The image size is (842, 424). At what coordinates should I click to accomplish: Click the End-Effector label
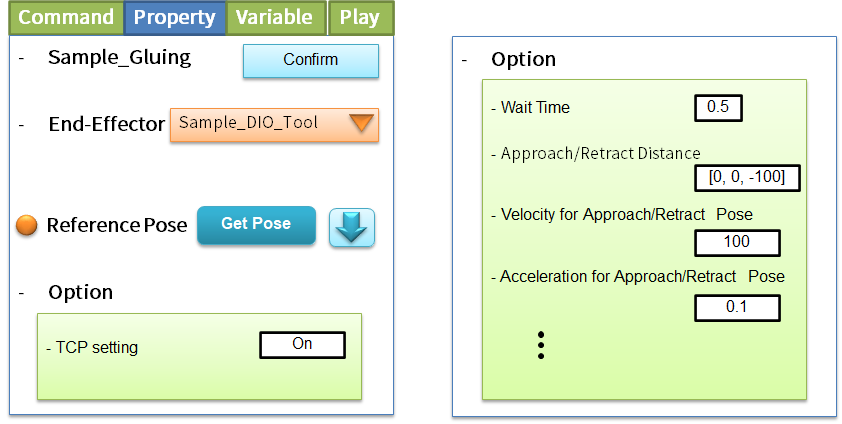[106, 125]
